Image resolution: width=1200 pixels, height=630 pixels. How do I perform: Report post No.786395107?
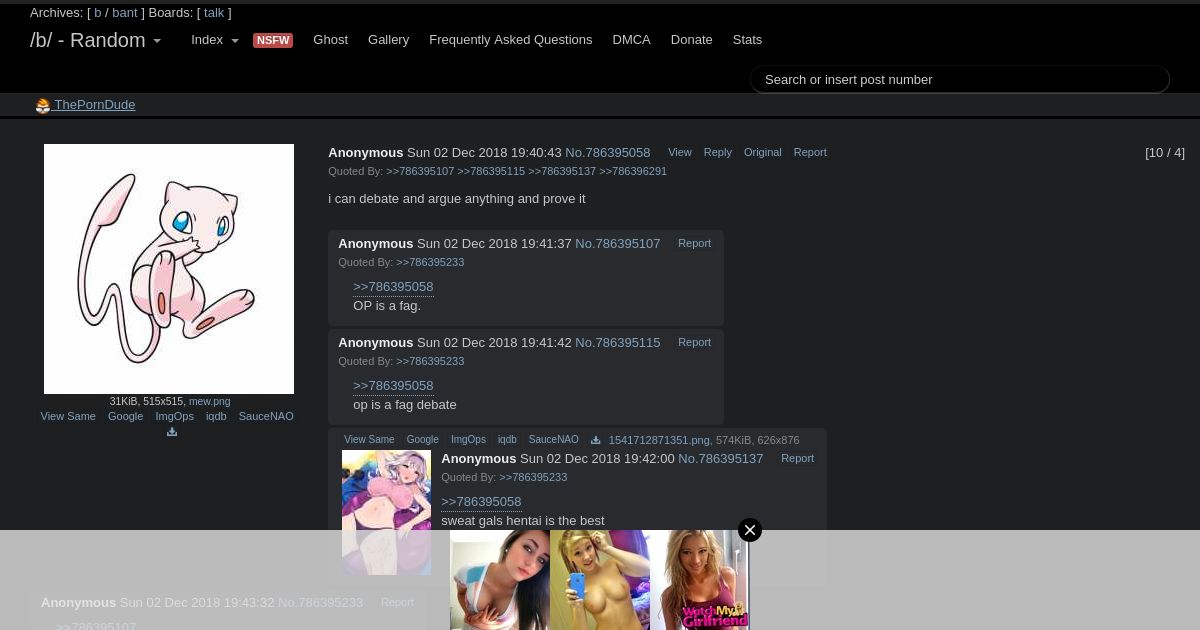click(694, 243)
